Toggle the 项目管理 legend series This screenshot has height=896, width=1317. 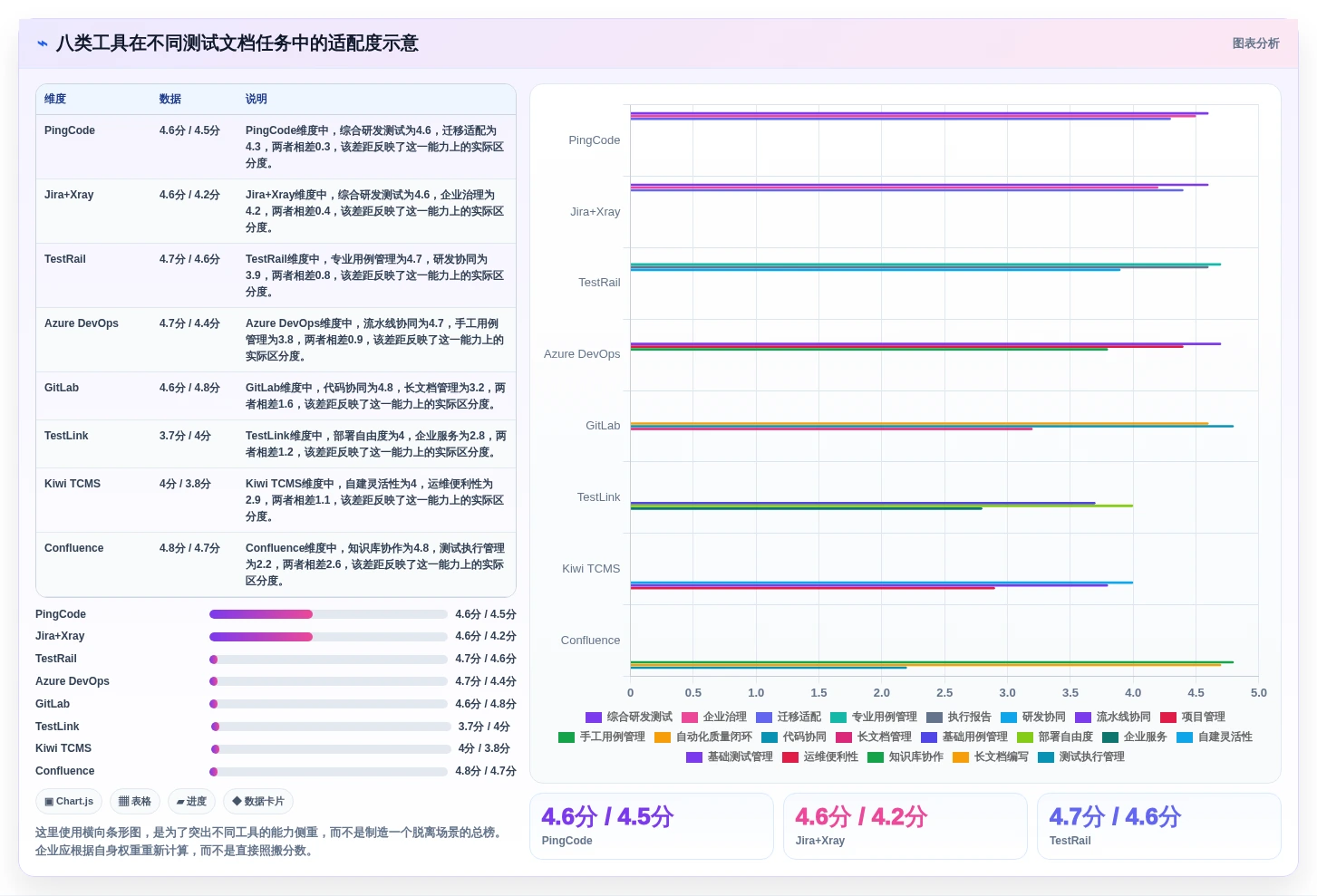(x=1193, y=717)
